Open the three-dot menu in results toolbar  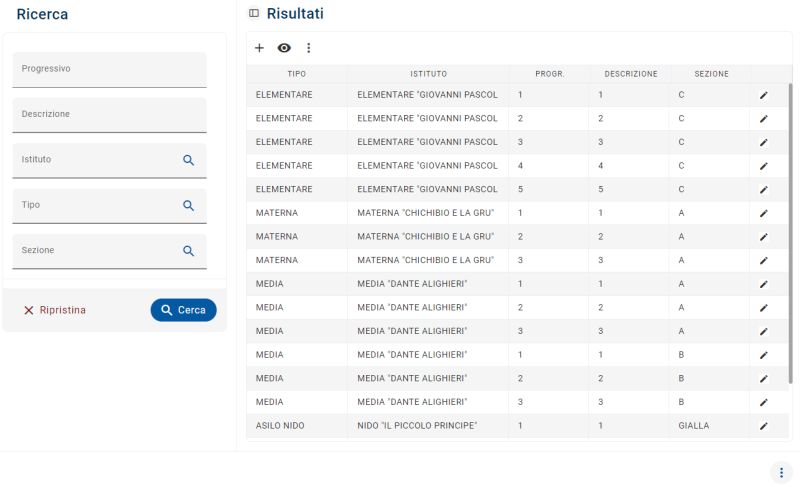(x=308, y=48)
